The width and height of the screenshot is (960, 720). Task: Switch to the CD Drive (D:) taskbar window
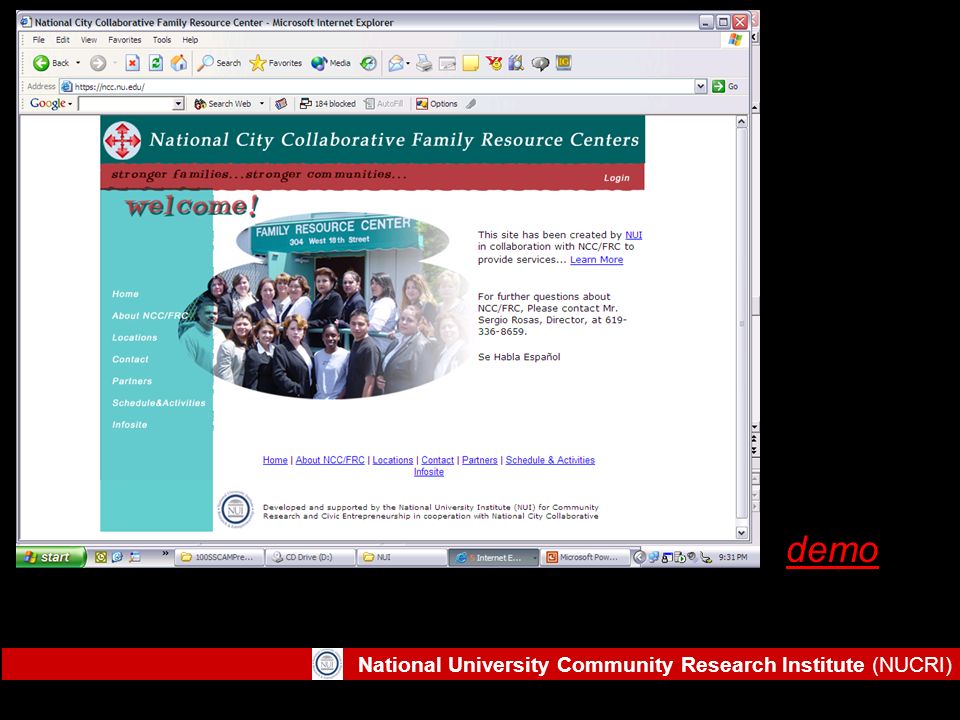(x=310, y=557)
